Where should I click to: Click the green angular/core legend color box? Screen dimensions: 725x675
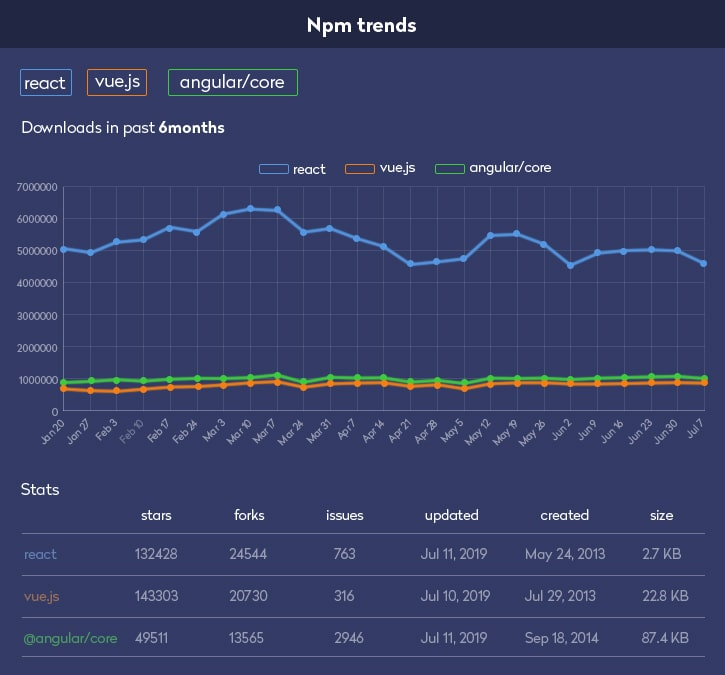449,169
